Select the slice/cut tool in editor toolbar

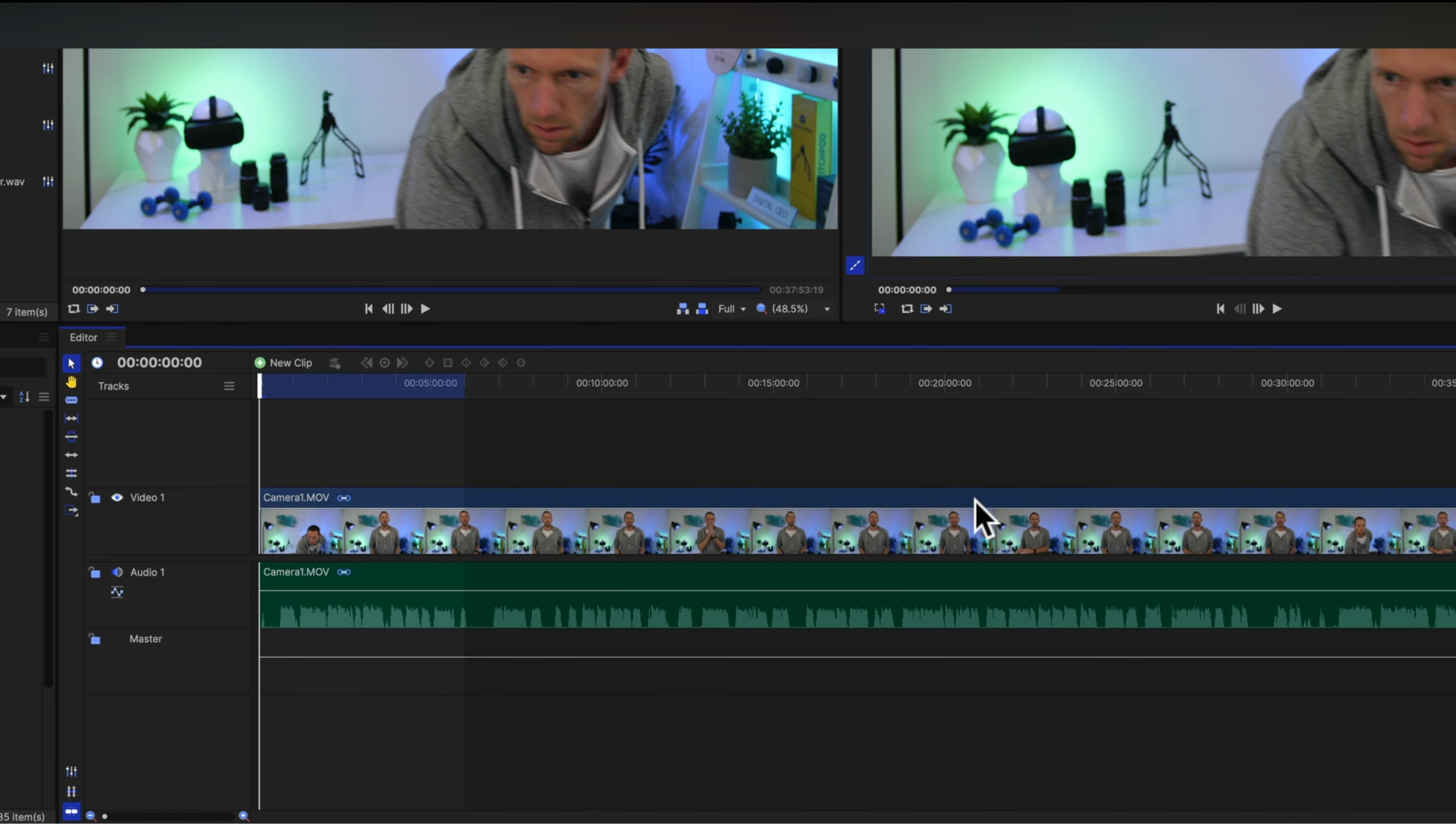[71, 400]
